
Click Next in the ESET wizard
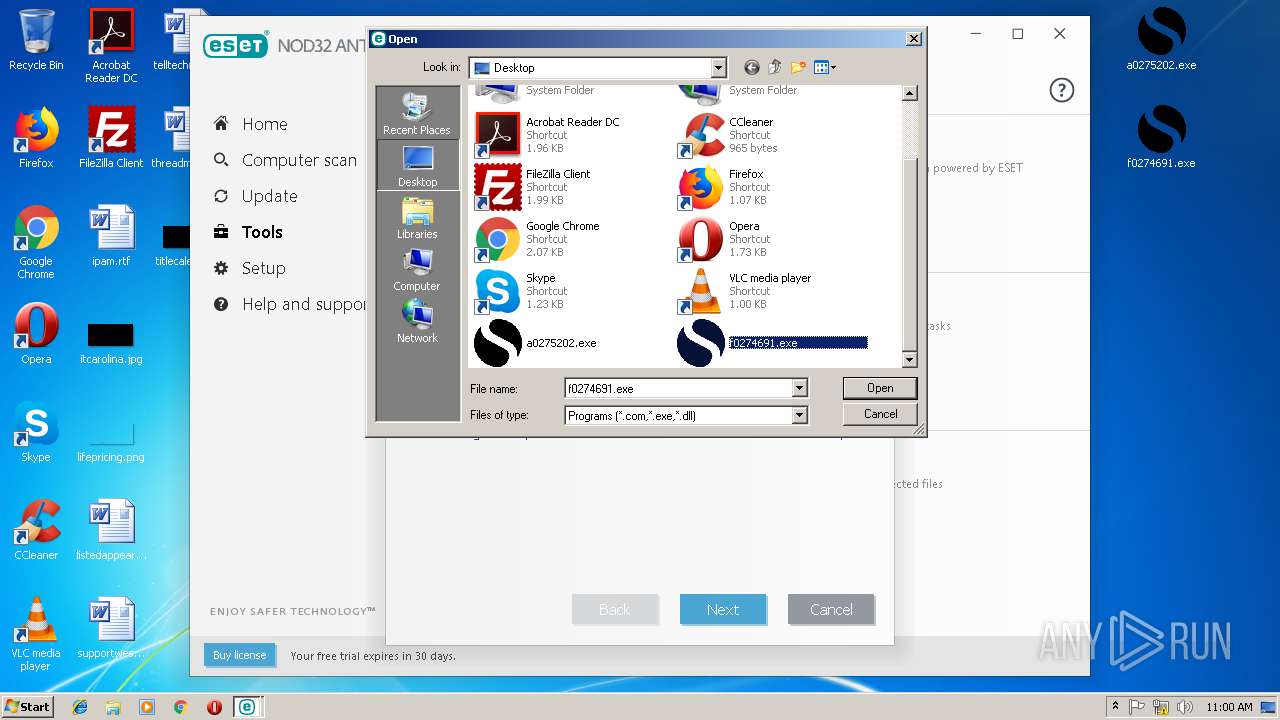coord(723,609)
